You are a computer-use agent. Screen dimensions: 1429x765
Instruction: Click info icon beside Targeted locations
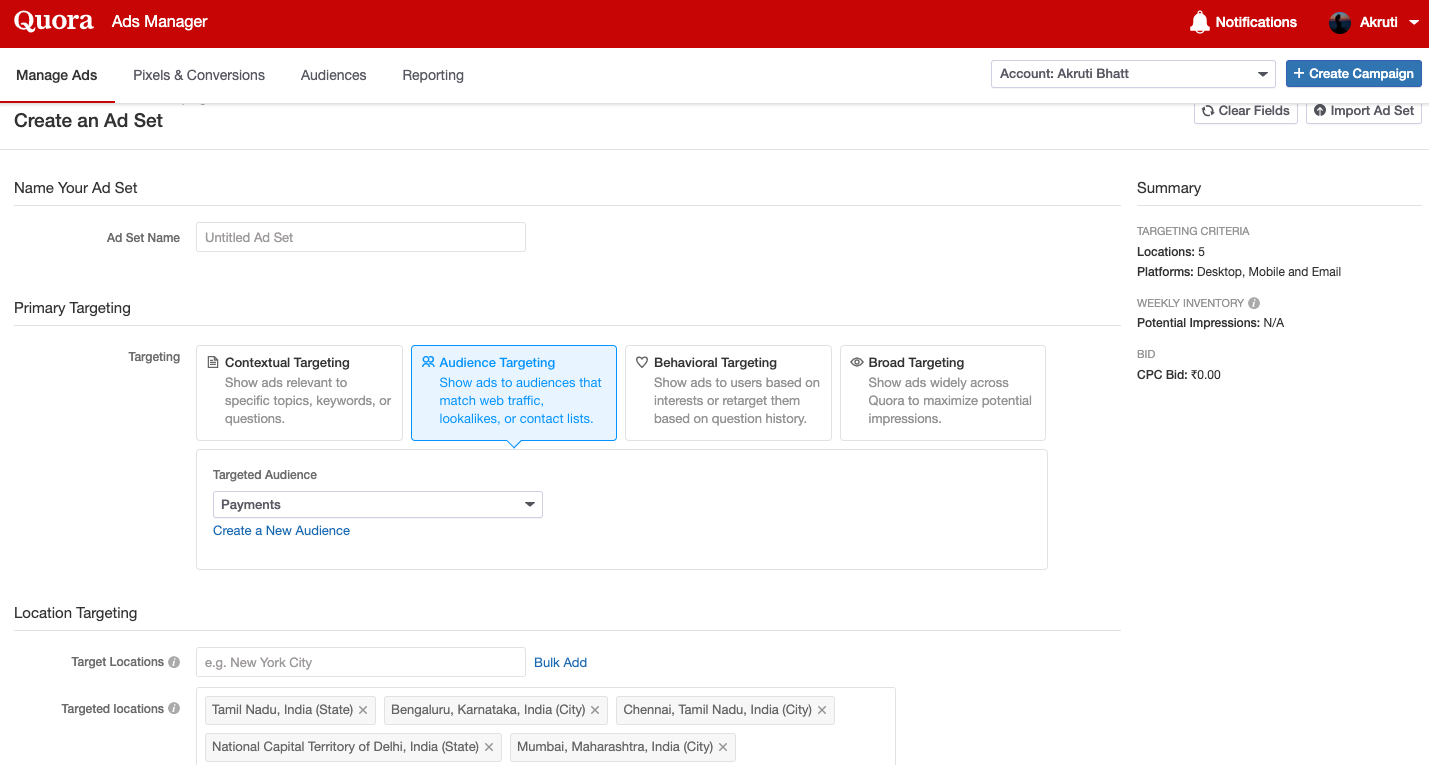(174, 709)
